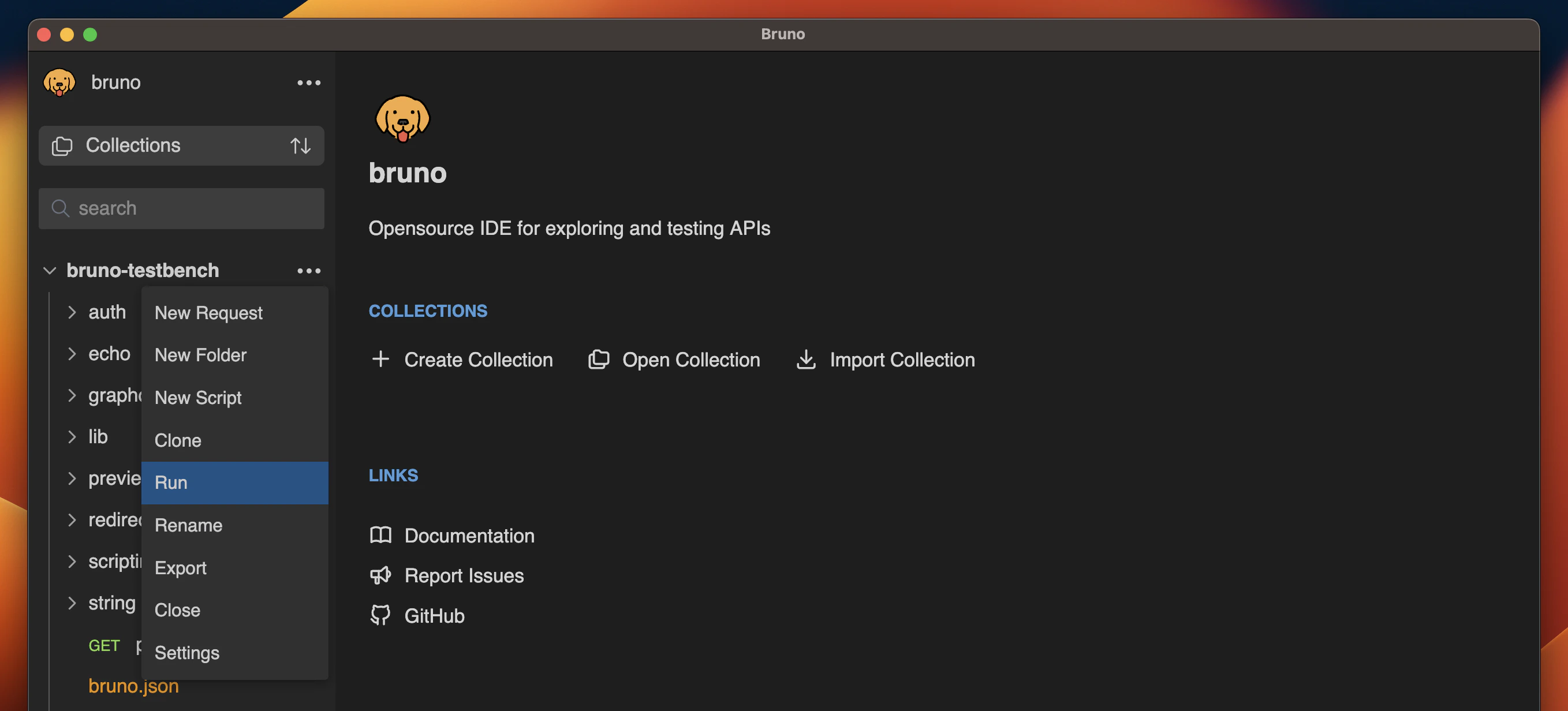This screenshot has height=711, width=1568.
Task: Choose New Request in context menu
Action: 209,313
